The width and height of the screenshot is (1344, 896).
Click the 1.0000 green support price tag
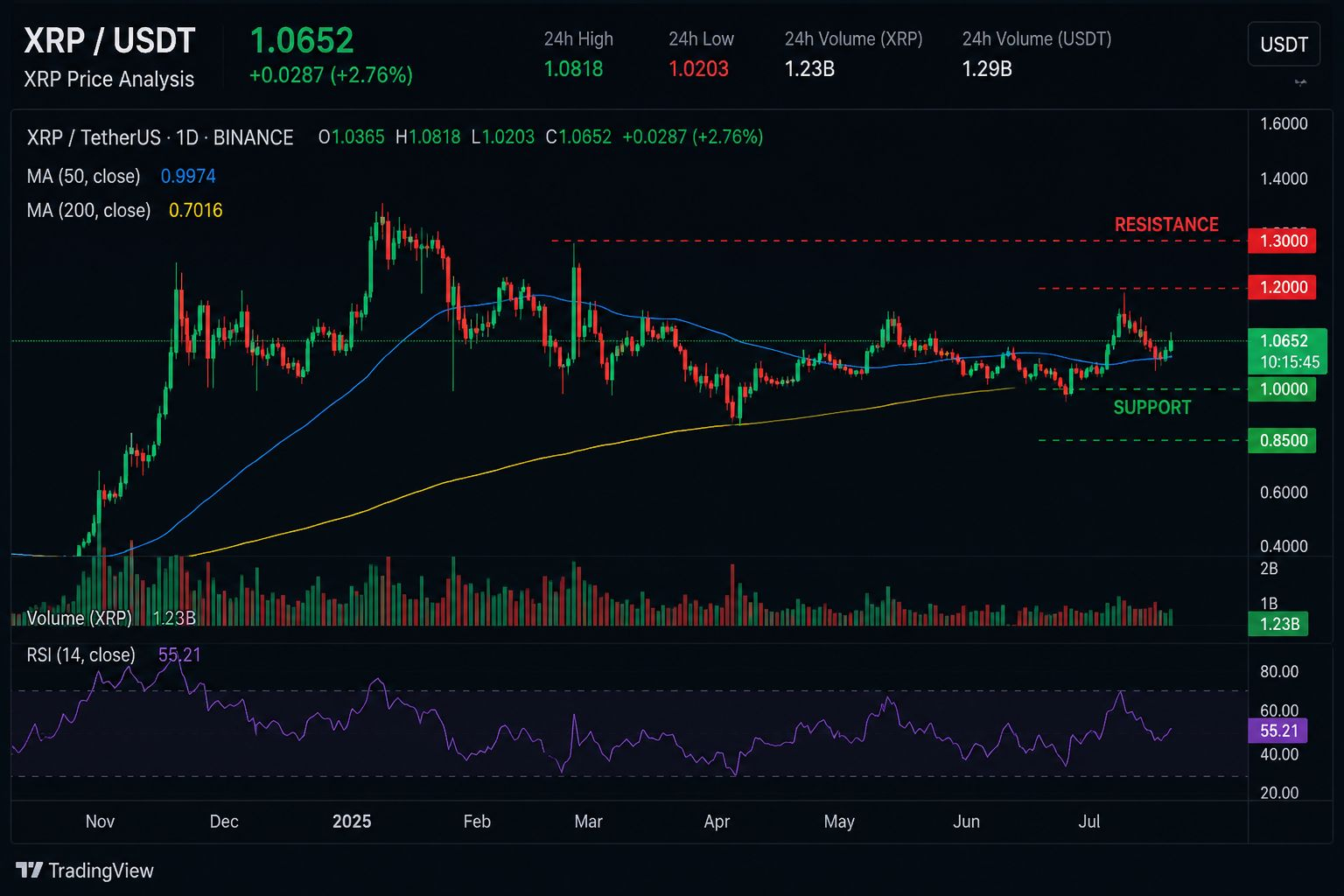[x=1283, y=389]
